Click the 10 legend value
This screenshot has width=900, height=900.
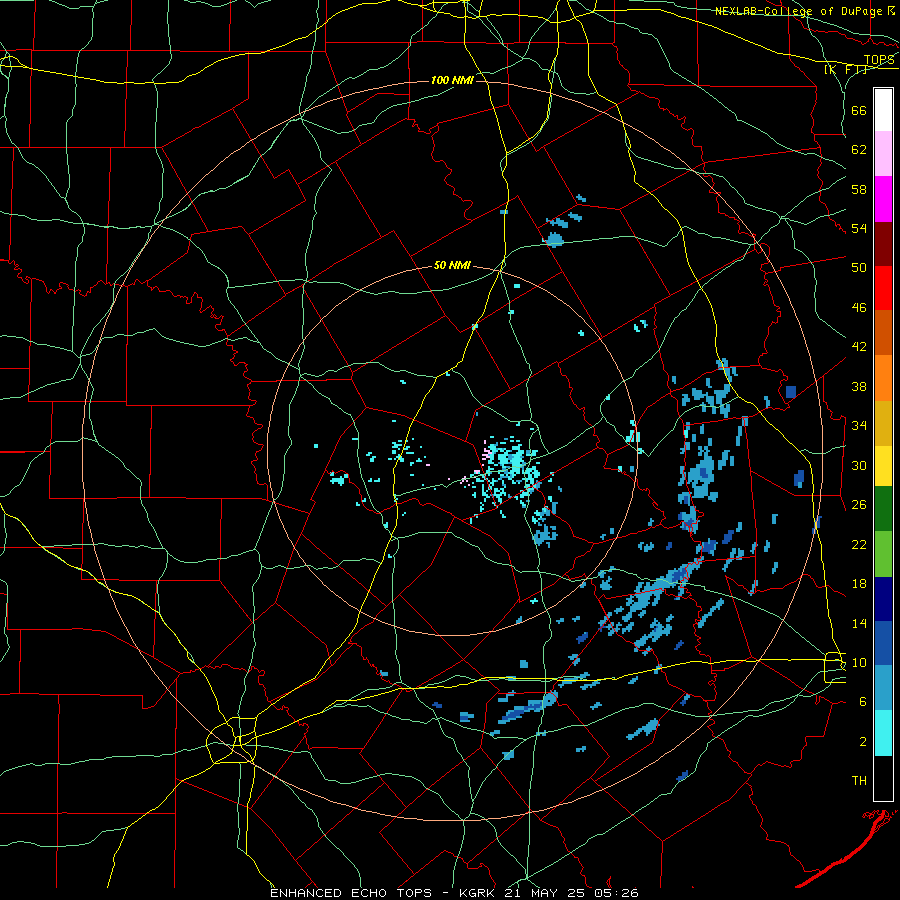[859, 663]
